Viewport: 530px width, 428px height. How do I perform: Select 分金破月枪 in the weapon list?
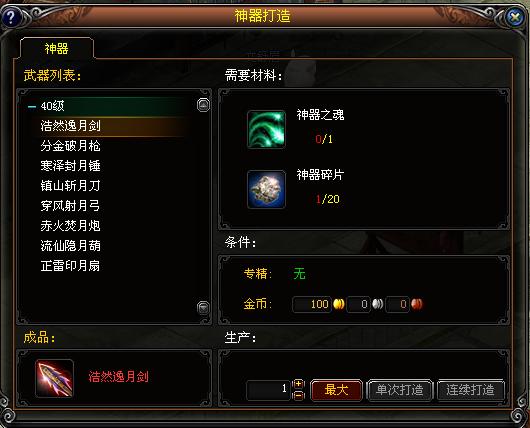(x=71, y=146)
